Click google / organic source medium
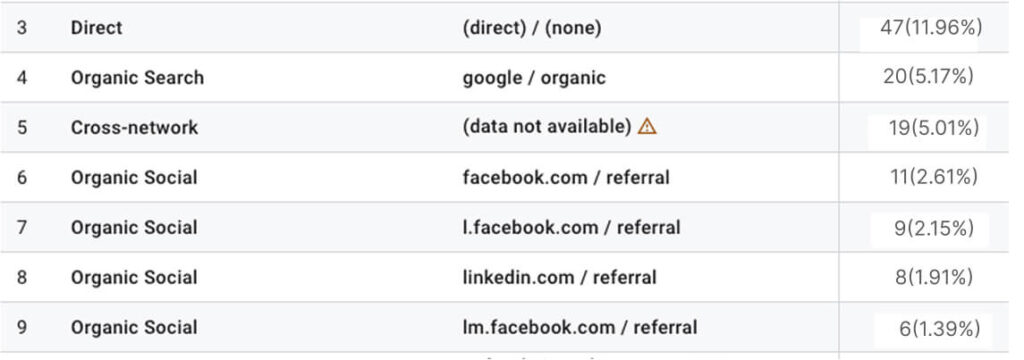Image resolution: width=1024 pixels, height=360 pixels. pos(534,78)
